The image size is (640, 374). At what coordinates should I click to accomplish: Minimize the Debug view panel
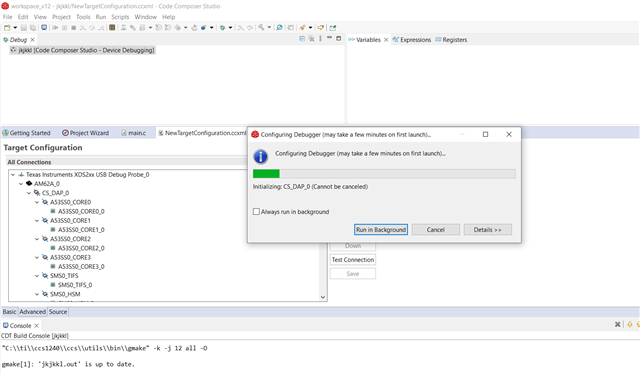(x=329, y=38)
